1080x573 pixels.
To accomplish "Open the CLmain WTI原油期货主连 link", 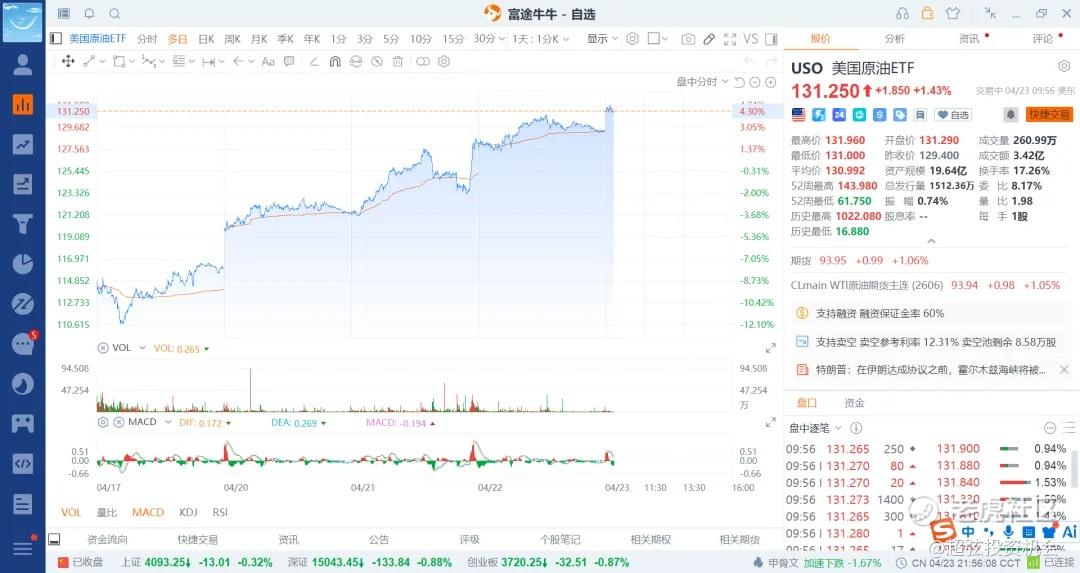I will (866, 285).
